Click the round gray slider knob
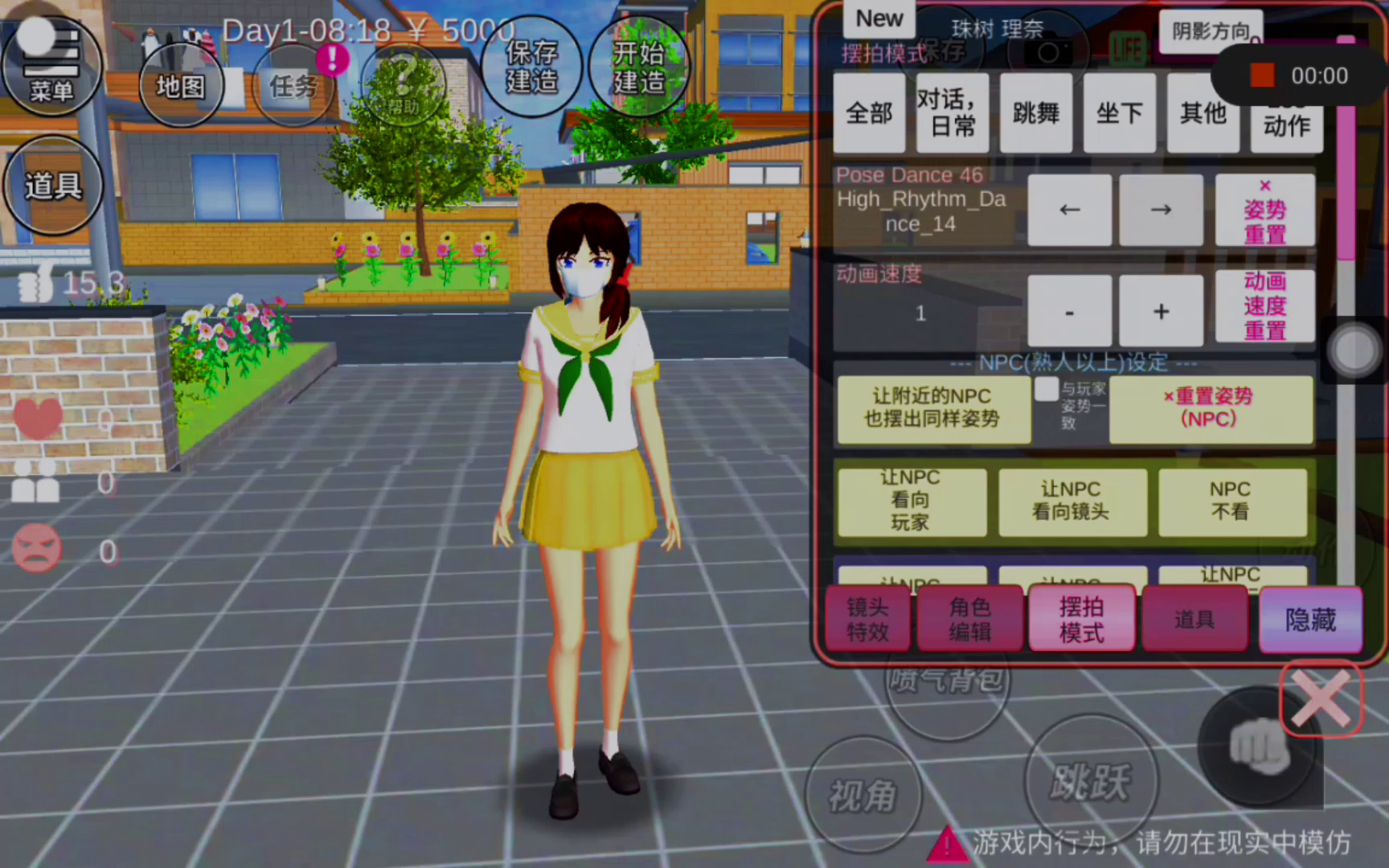This screenshot has height=868, width=1389. (1354, 350)
